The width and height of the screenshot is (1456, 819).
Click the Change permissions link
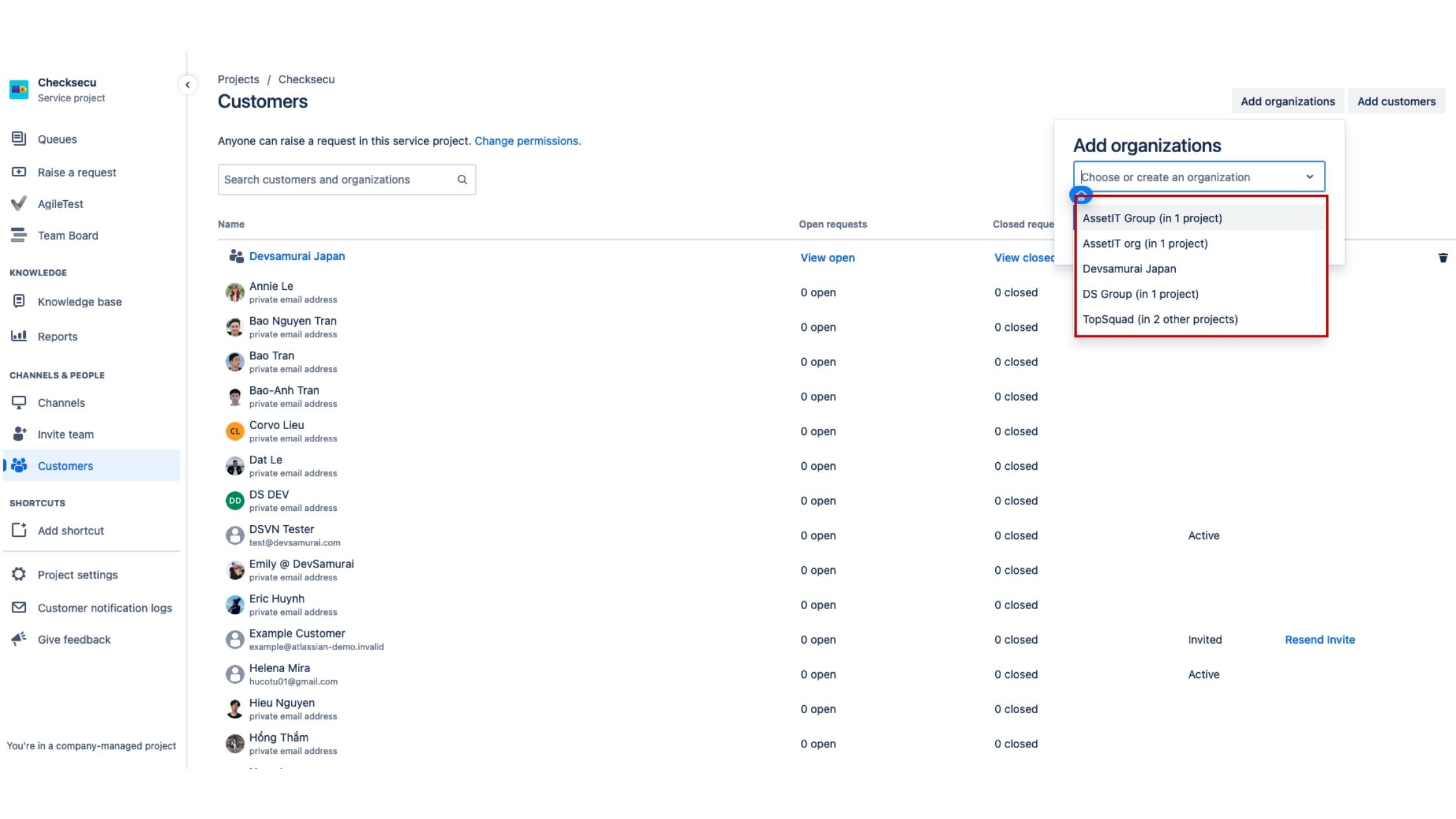click(x=527, y=141)
